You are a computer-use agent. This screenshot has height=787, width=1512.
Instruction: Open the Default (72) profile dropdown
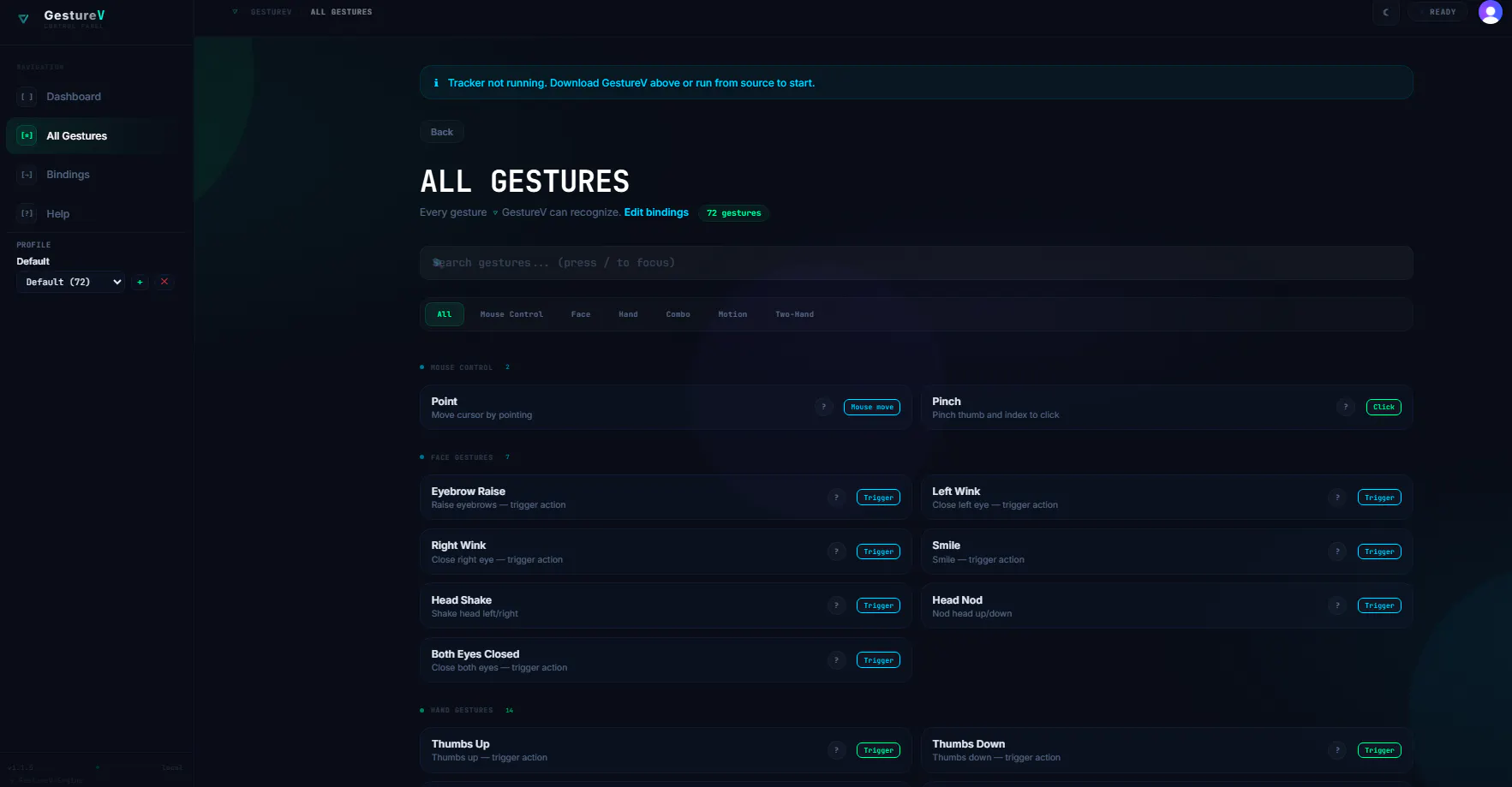pos(70,282)
